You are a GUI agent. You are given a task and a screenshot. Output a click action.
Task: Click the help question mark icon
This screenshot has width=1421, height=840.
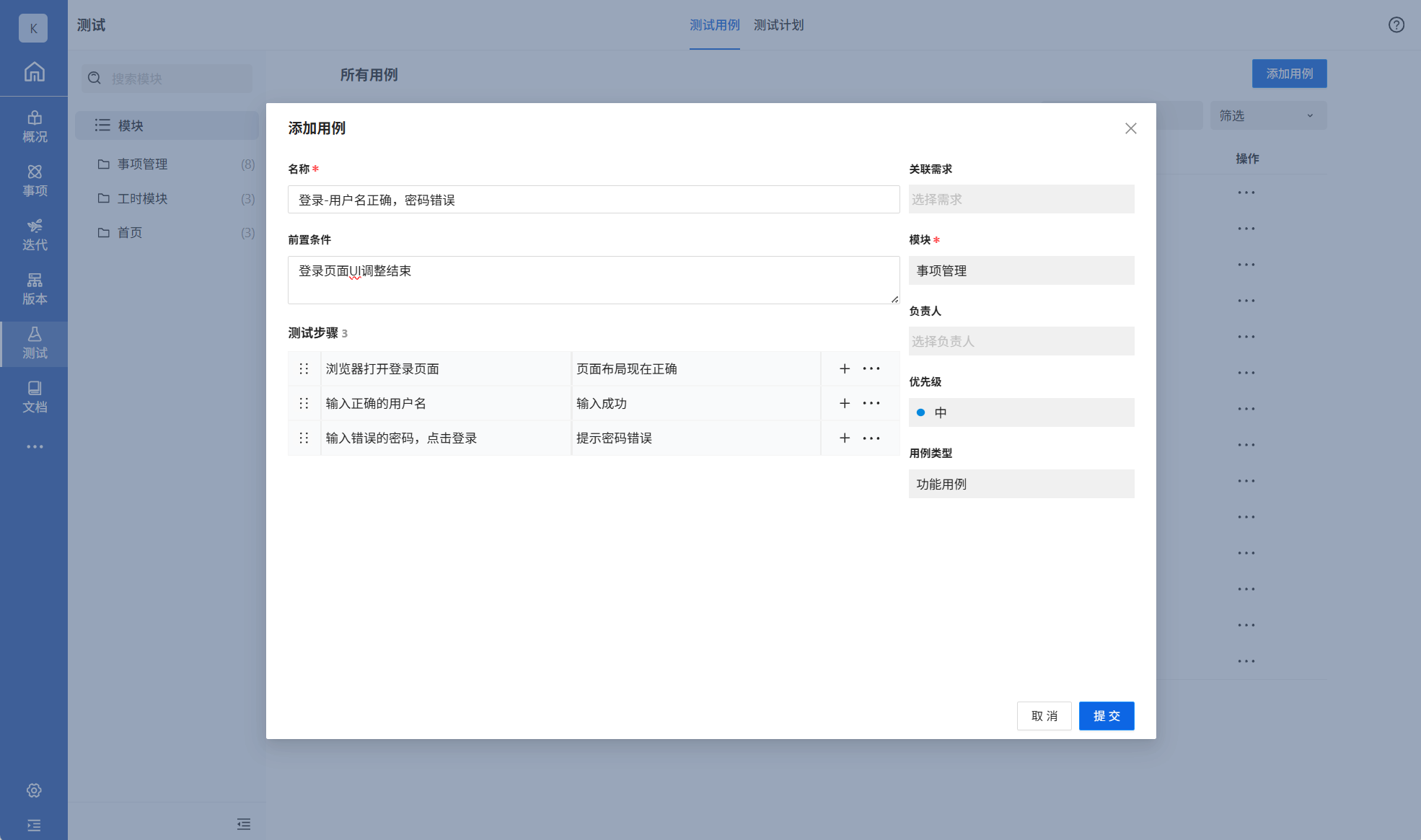coord(1396,25)
